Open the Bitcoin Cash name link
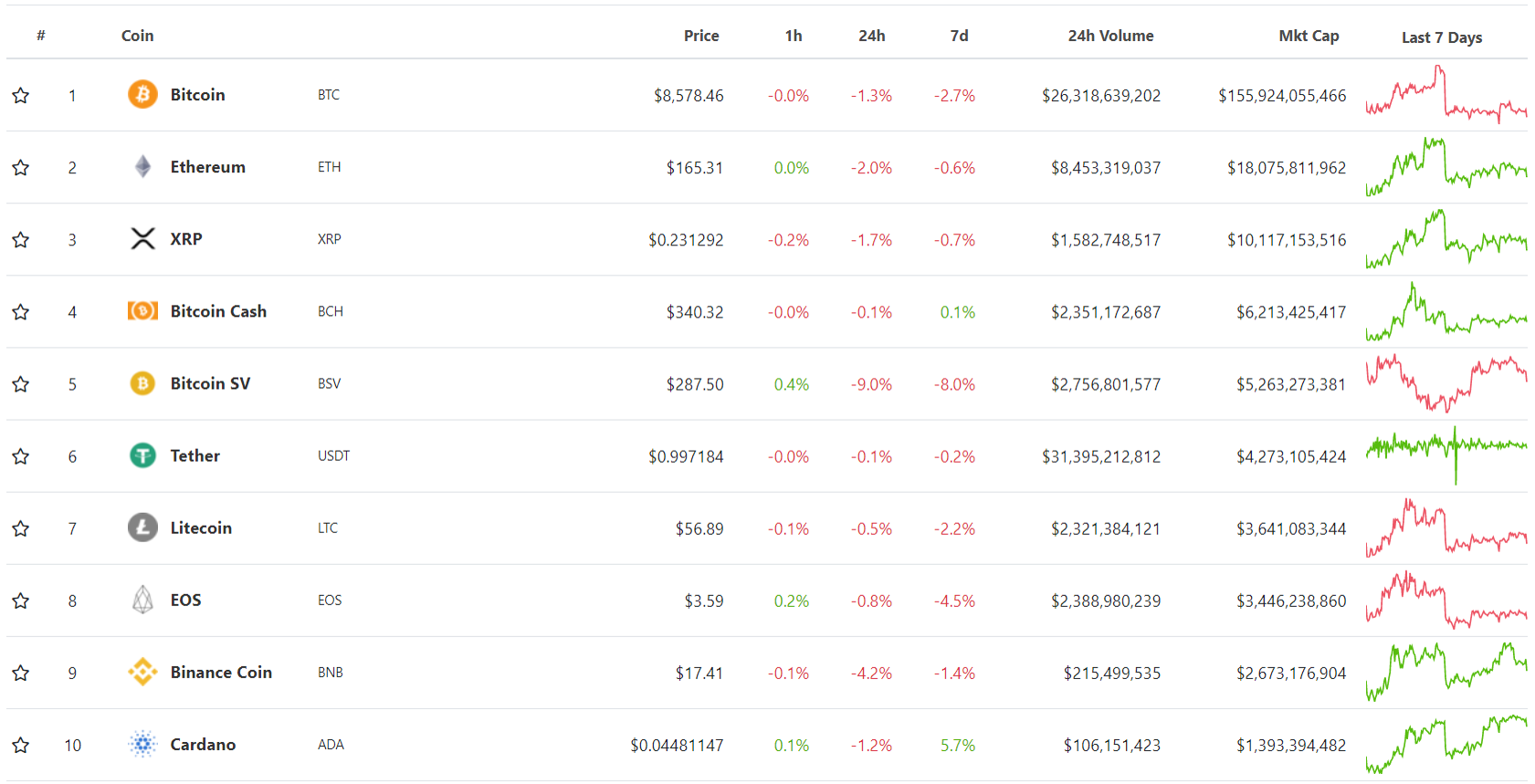 (x=218, y=311)
